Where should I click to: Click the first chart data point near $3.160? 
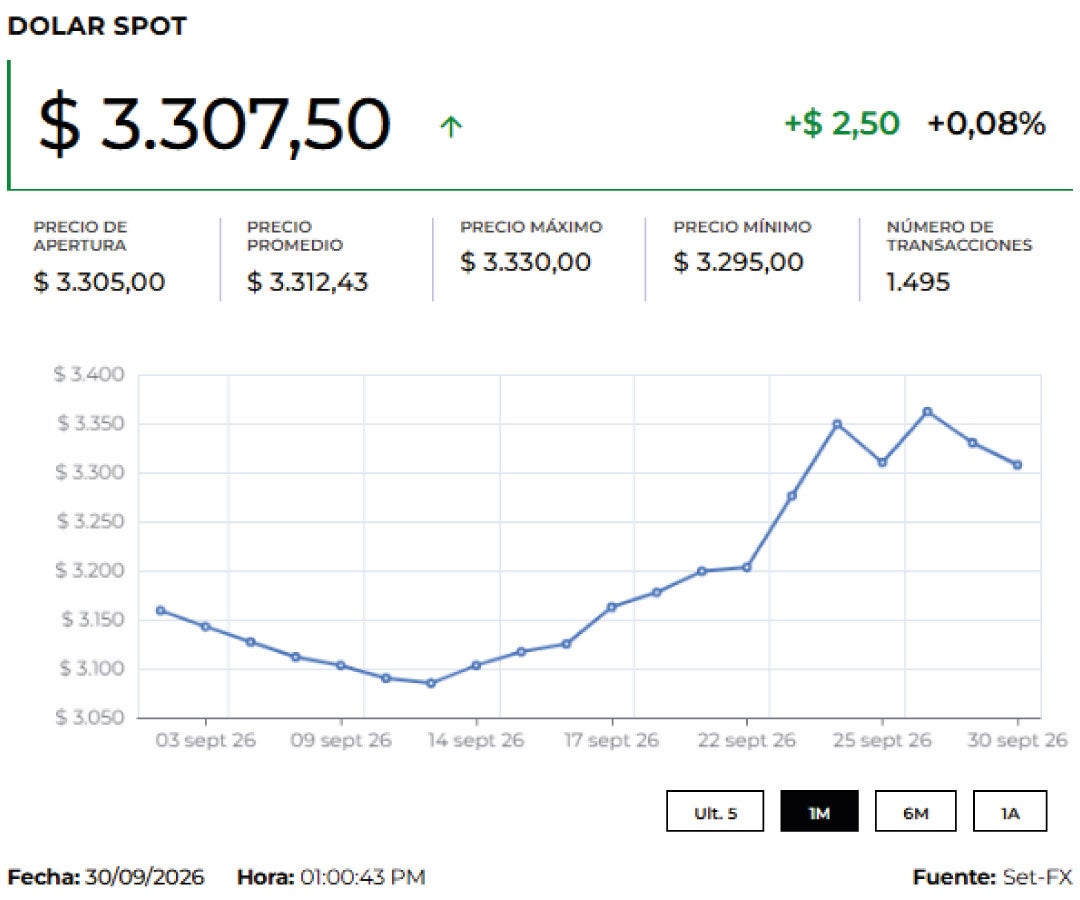[x=160, y=611]
